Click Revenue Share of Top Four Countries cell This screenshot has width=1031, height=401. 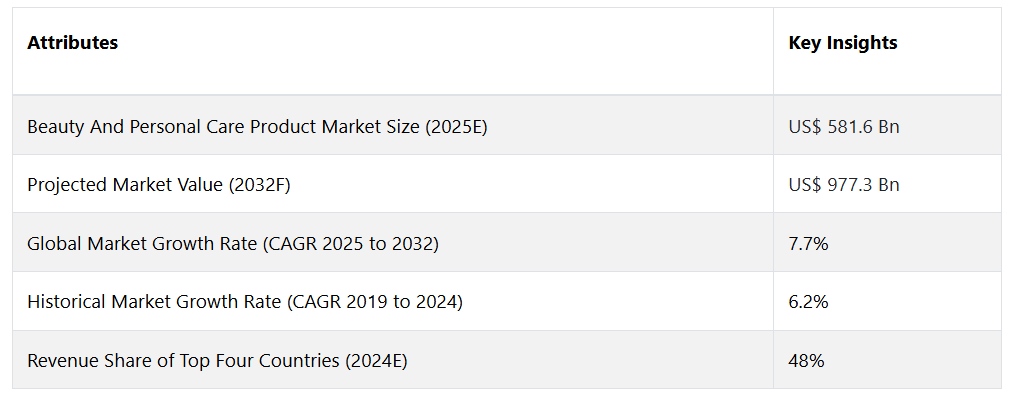point(393,360)
